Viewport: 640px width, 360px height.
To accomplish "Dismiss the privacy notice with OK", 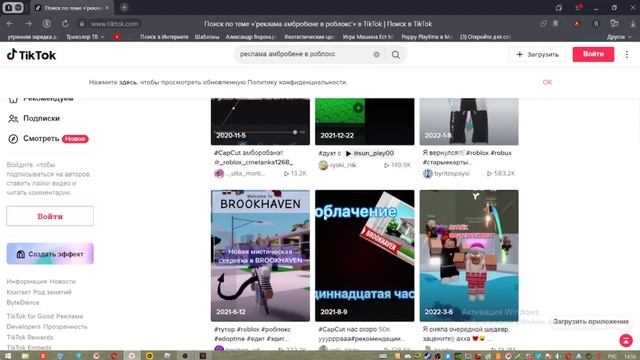I will click(x=547, y=82).
